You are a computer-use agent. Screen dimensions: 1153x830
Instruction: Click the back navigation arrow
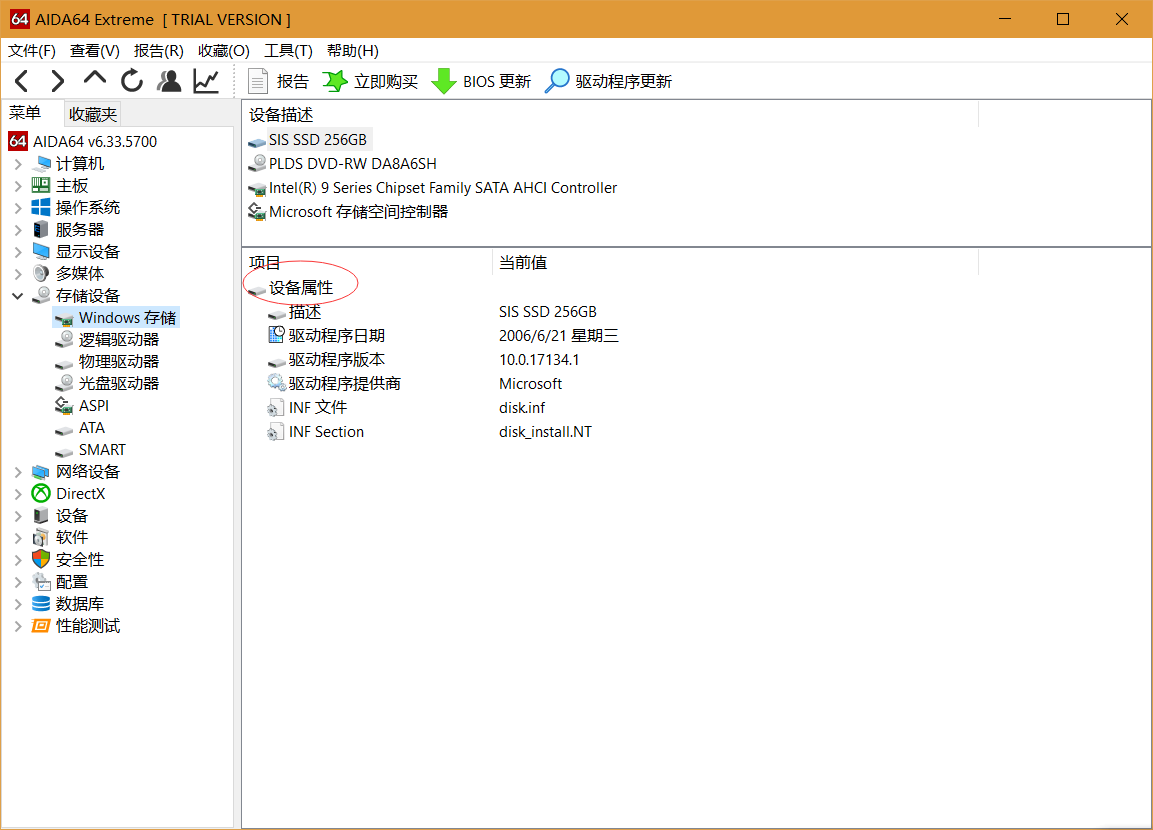click(x=22, y=81)
